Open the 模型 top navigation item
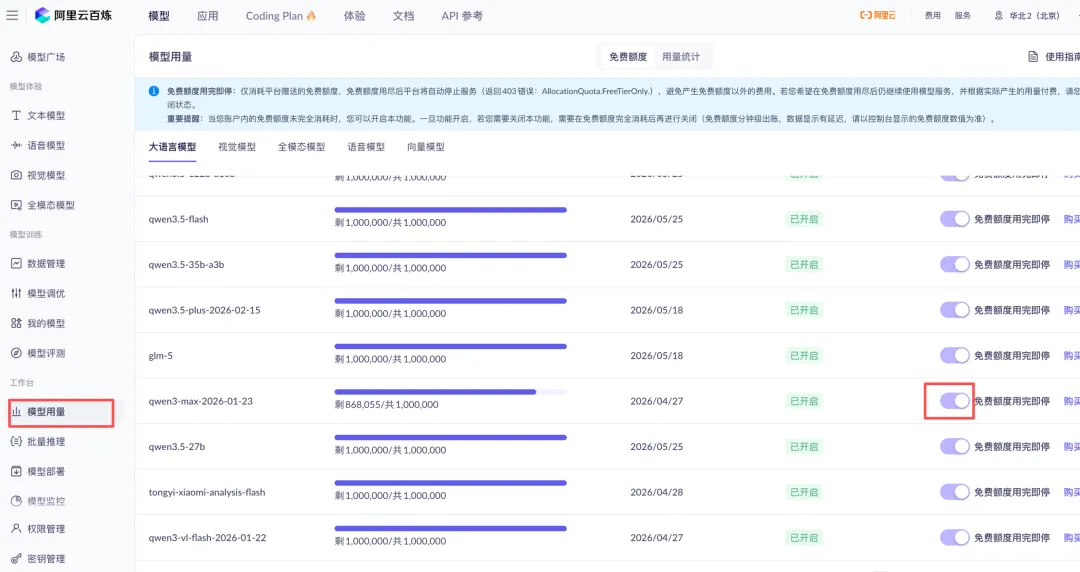 pos(158,16)
